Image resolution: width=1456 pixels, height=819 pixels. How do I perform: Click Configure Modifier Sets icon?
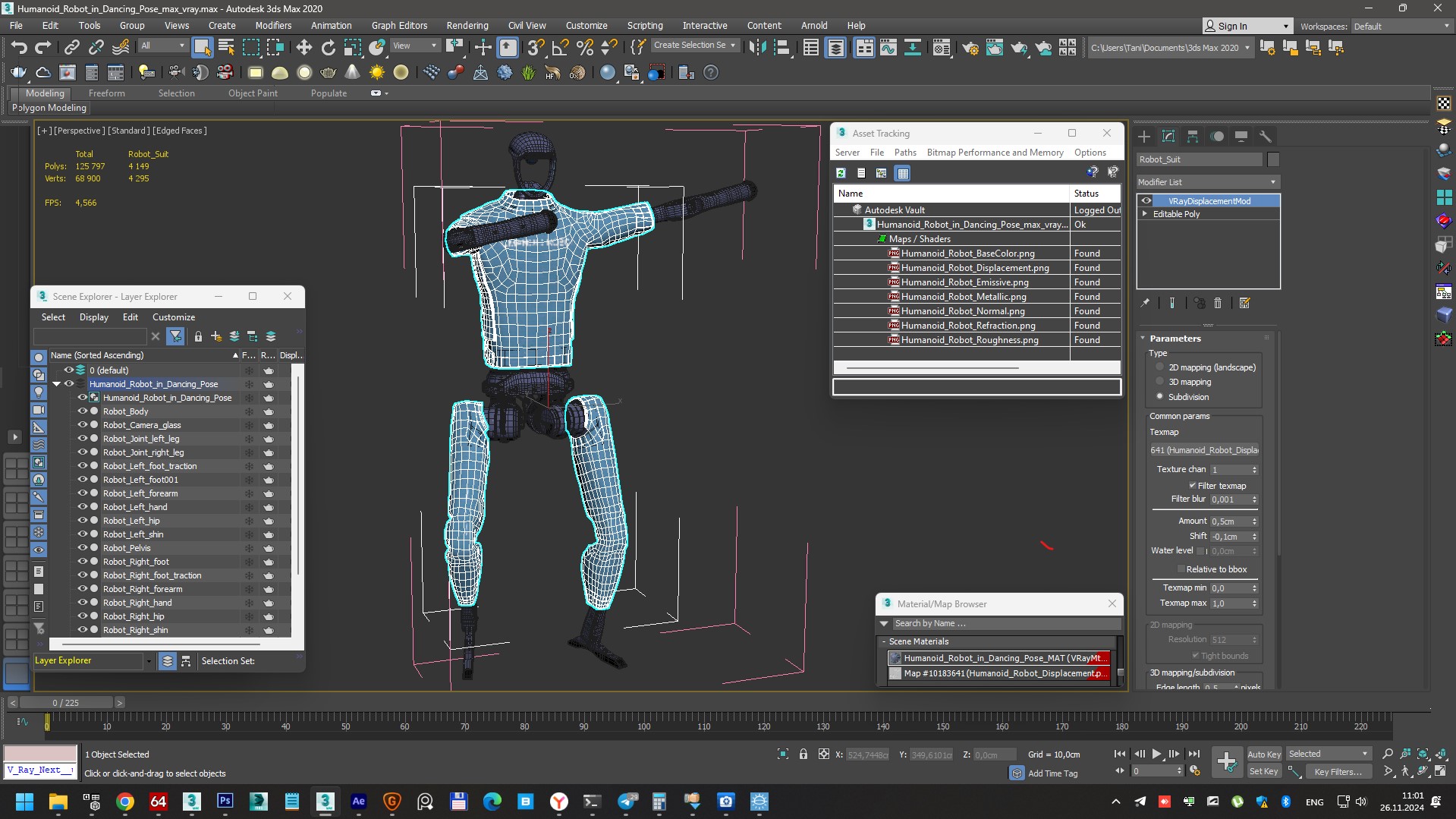(1244, 303)
